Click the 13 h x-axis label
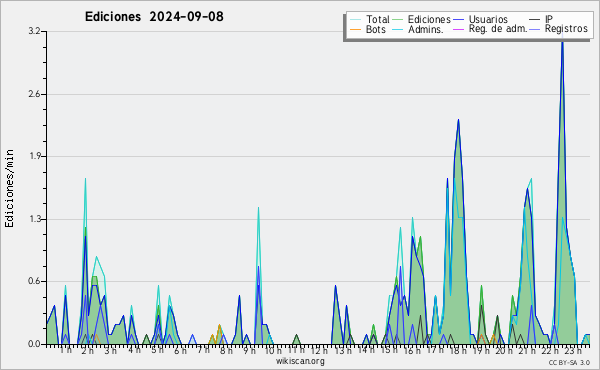The height and width of the screenshot is (370, 600). tap(342, 351)
